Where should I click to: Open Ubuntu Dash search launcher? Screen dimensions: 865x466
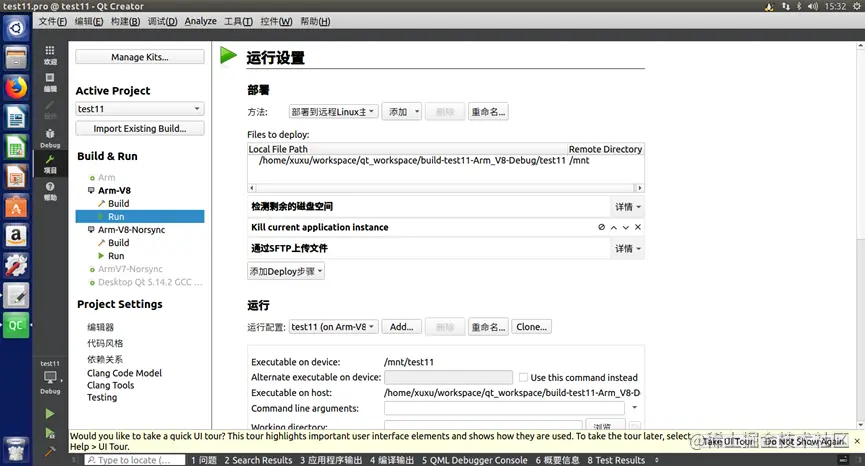click(15, 28)
